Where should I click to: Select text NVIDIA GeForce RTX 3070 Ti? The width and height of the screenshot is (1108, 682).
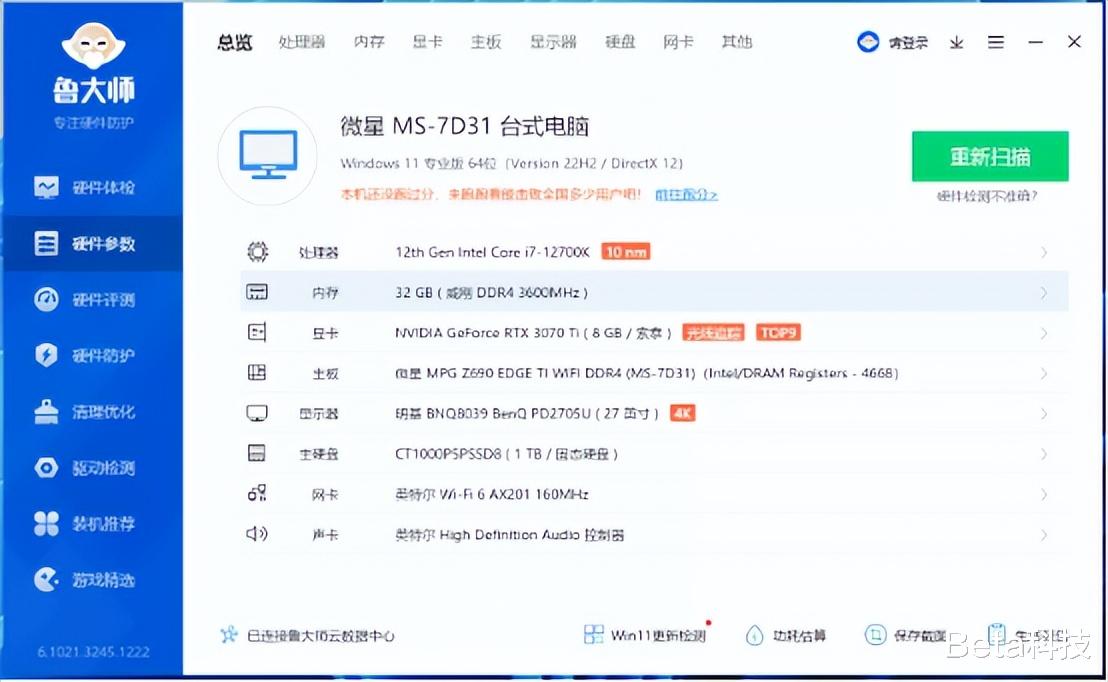point(490,333)
